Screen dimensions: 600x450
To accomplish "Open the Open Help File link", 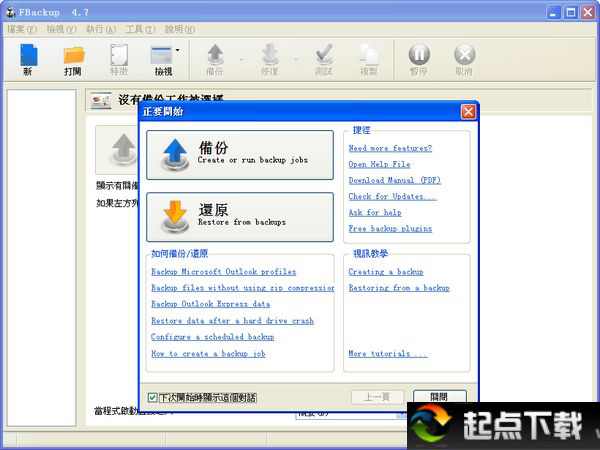I will (380, 164).
